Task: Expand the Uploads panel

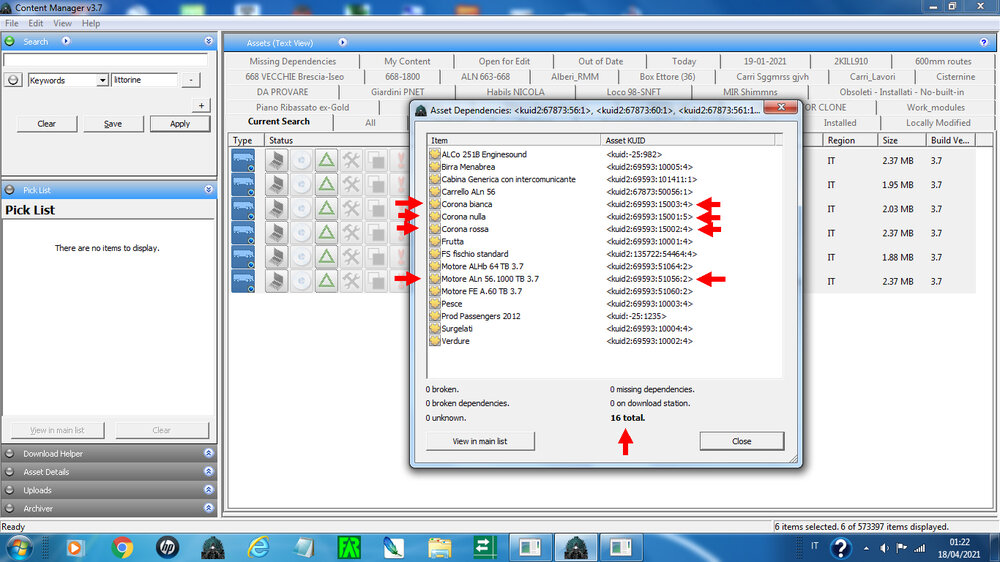Action: tap(209, 490)
